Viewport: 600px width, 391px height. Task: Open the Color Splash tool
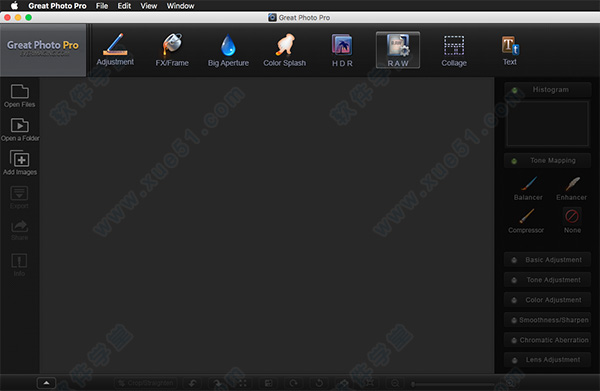tap(284, 50)
